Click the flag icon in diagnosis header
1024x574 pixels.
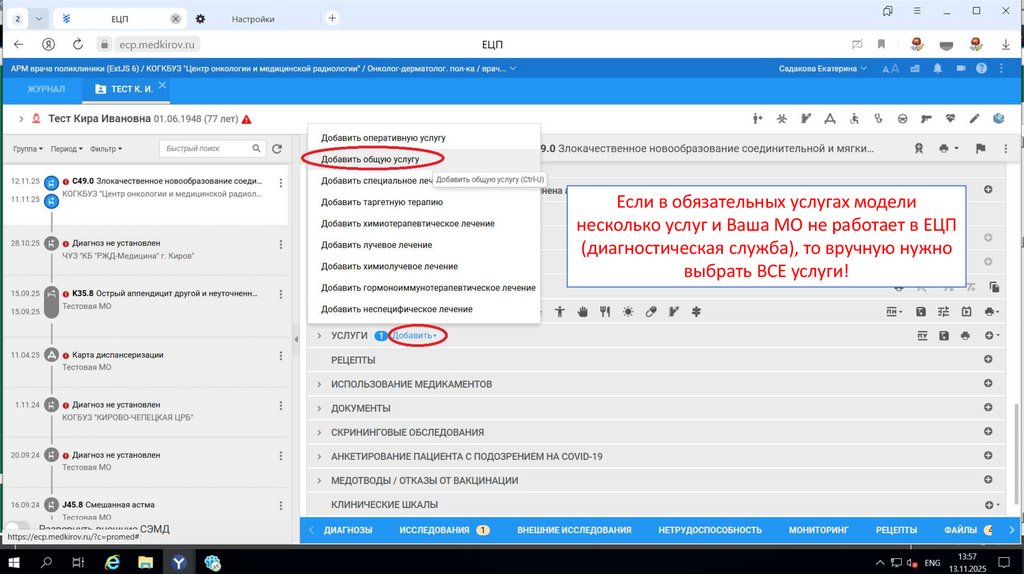pyautogui.click(x=980, y=149)
